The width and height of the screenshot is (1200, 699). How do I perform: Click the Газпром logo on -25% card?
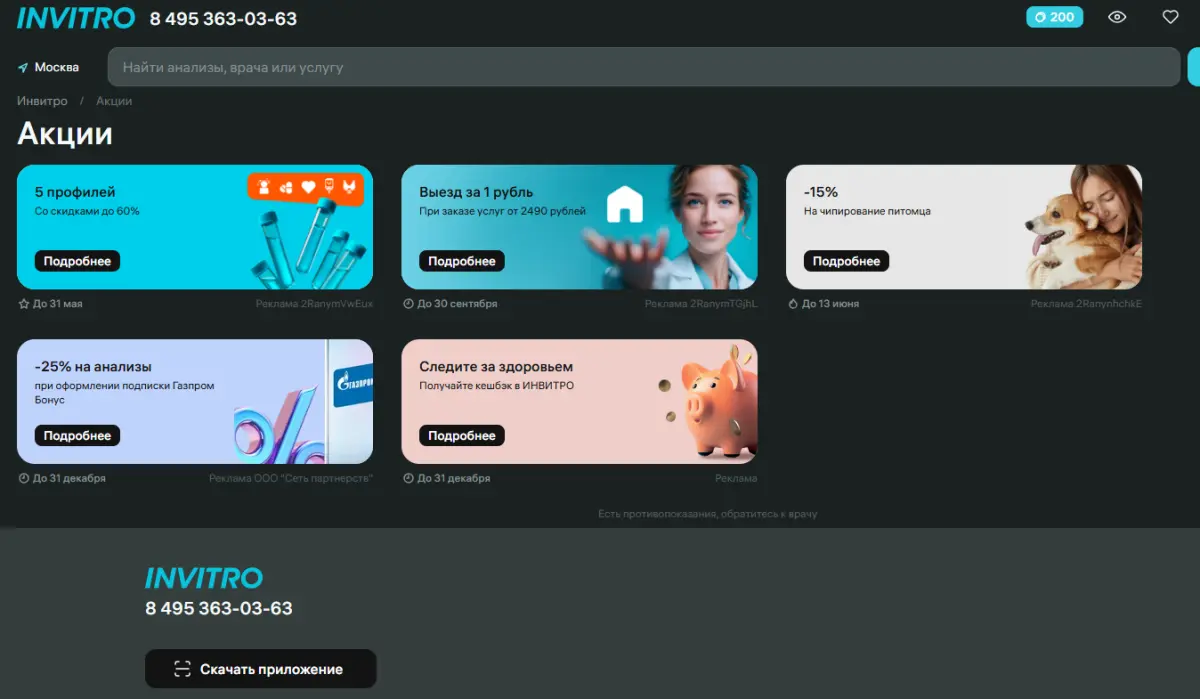tap(352, 382)
